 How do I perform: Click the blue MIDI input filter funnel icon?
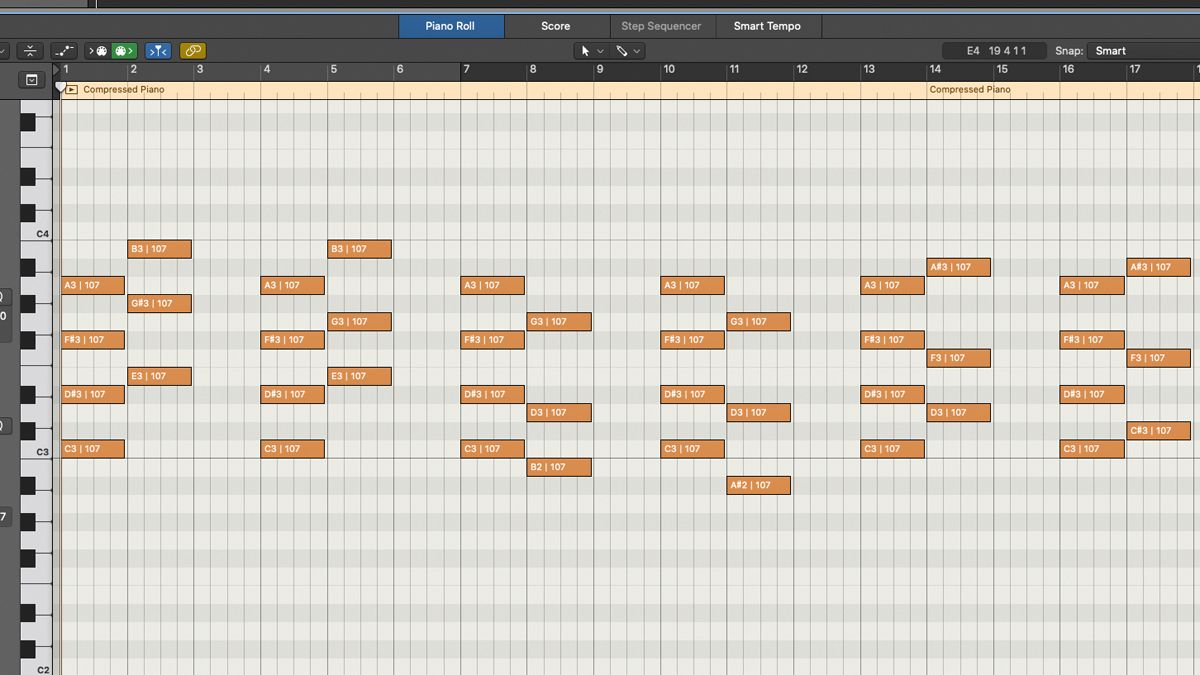[x=158, y=50]
